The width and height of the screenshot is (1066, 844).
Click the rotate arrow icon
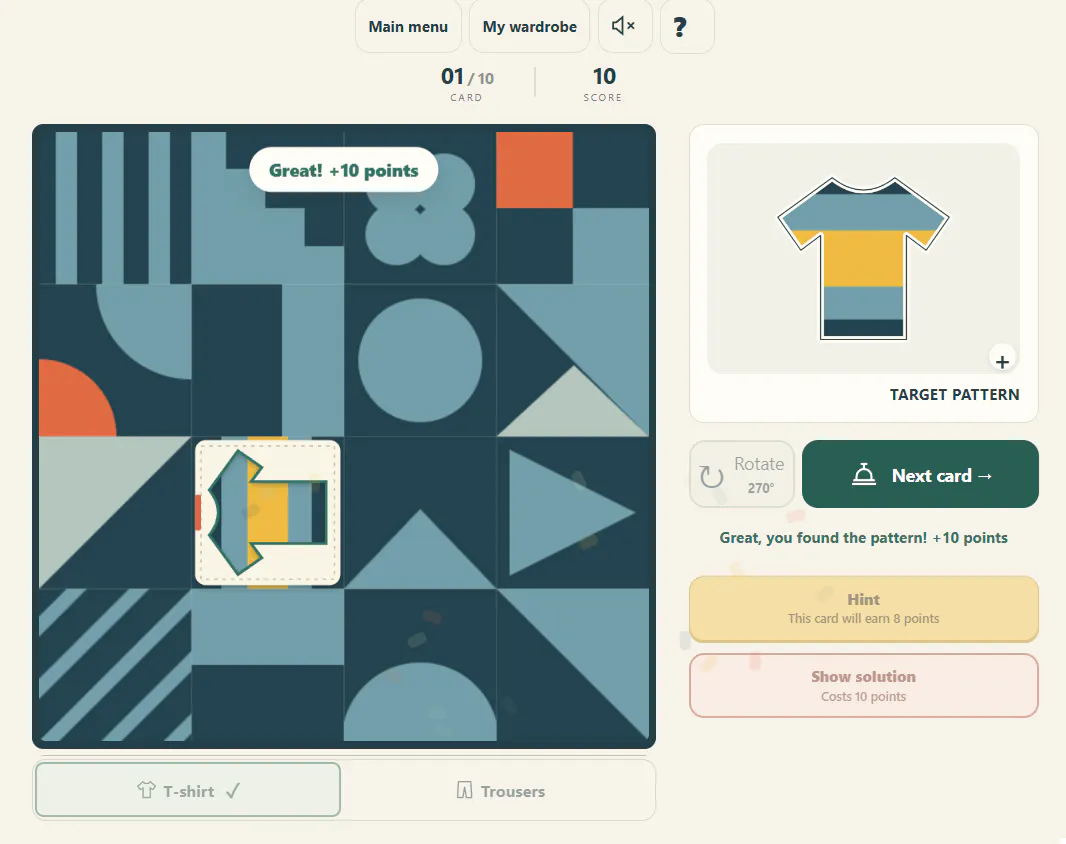712,476
